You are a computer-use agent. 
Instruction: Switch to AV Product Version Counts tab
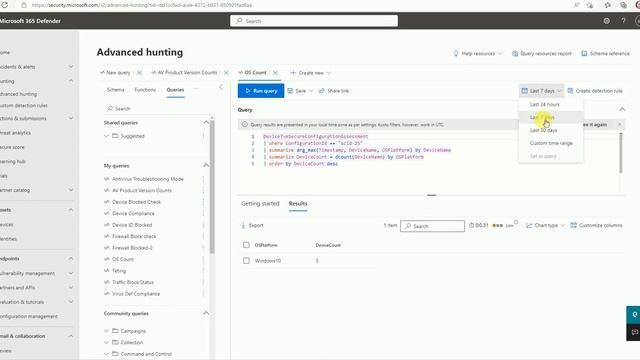tap(184, 73)
